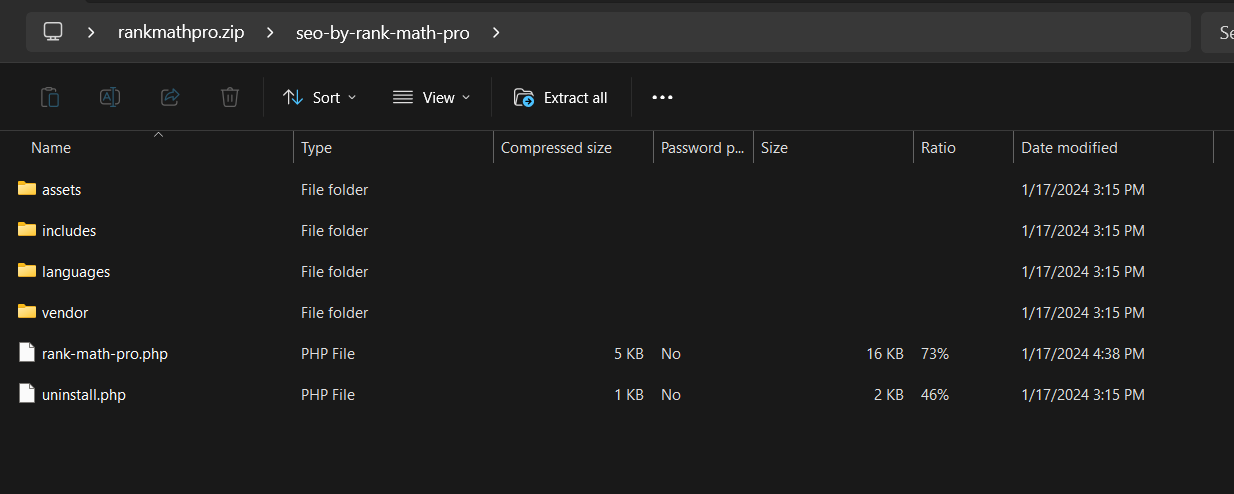1234x494 pixels.
Task: Select the rank-math-pro.php file name
Action: (105, 353)
